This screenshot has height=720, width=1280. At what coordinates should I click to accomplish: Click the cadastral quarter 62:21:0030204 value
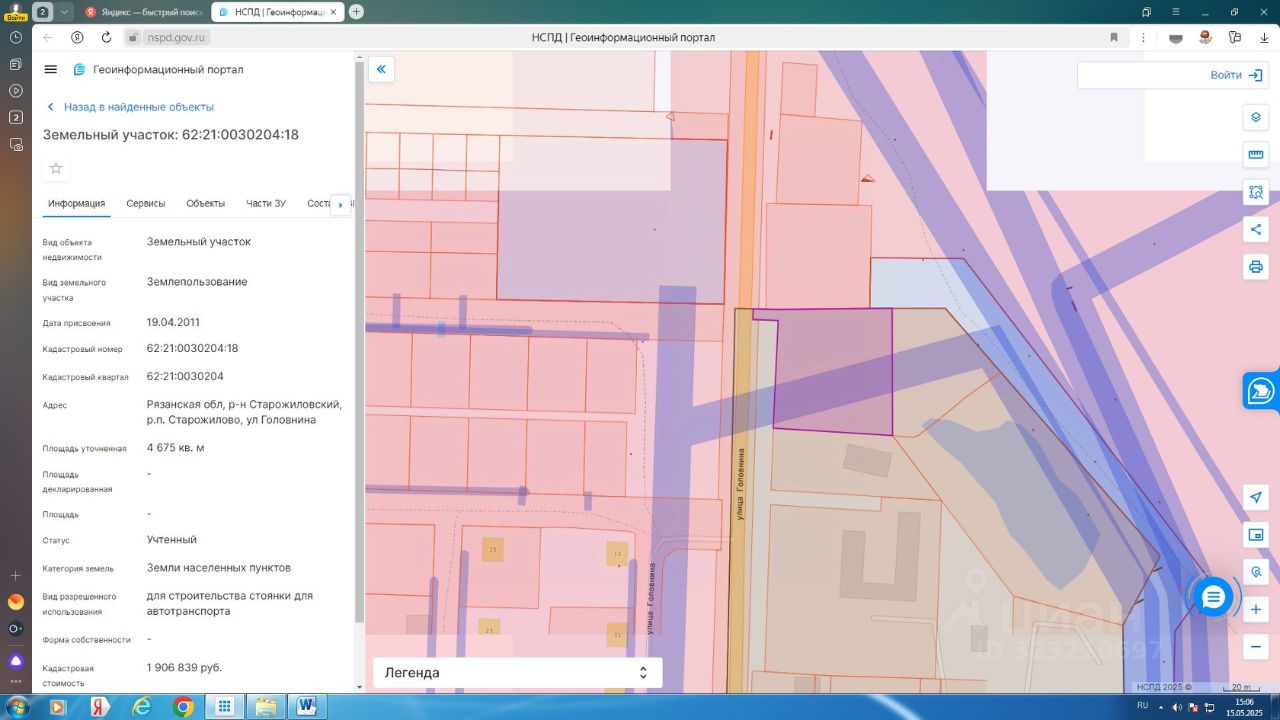tap(185, 376)
